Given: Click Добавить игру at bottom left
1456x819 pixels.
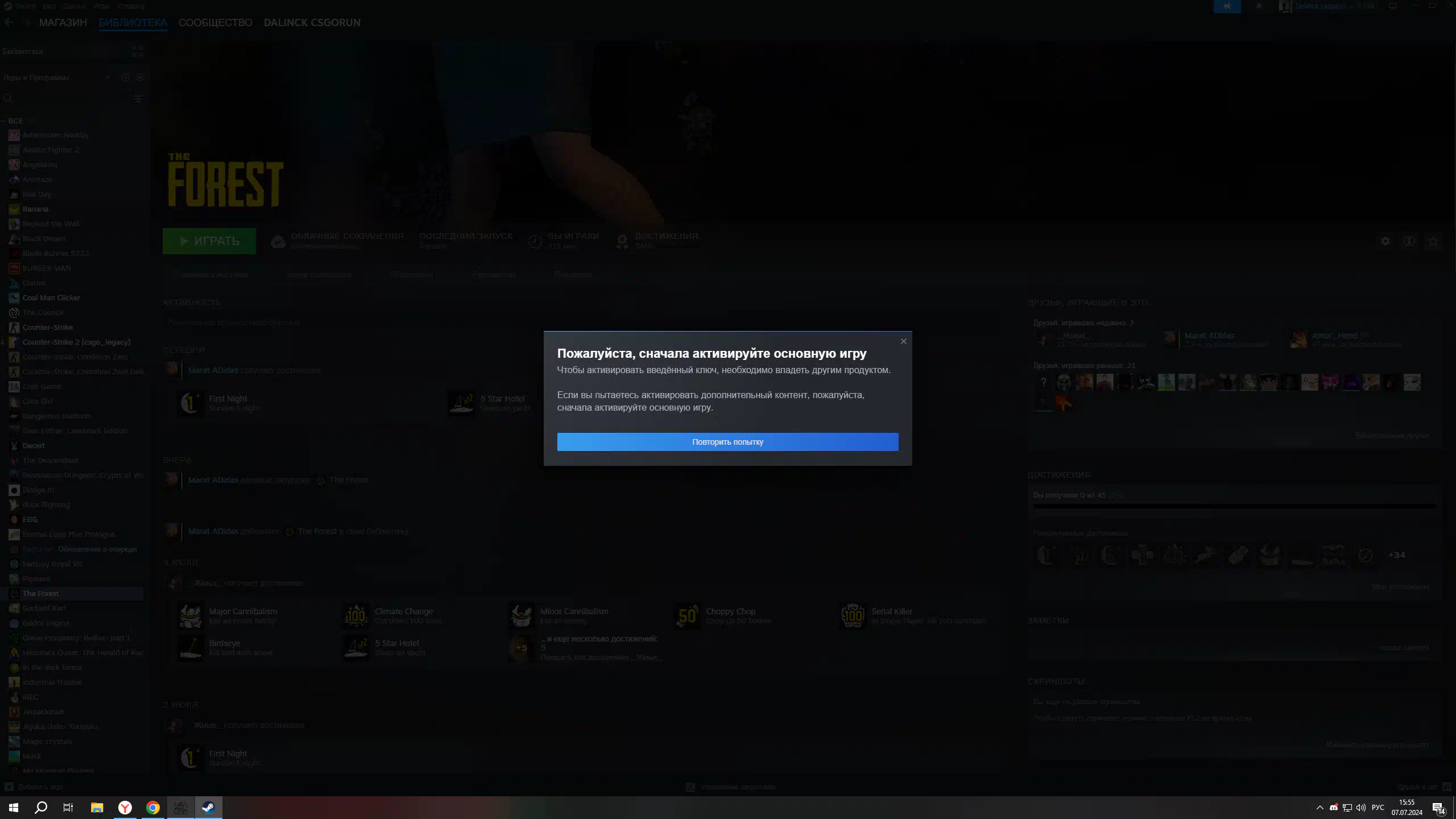Looking at the screenshot, I should tap(34, 787).
